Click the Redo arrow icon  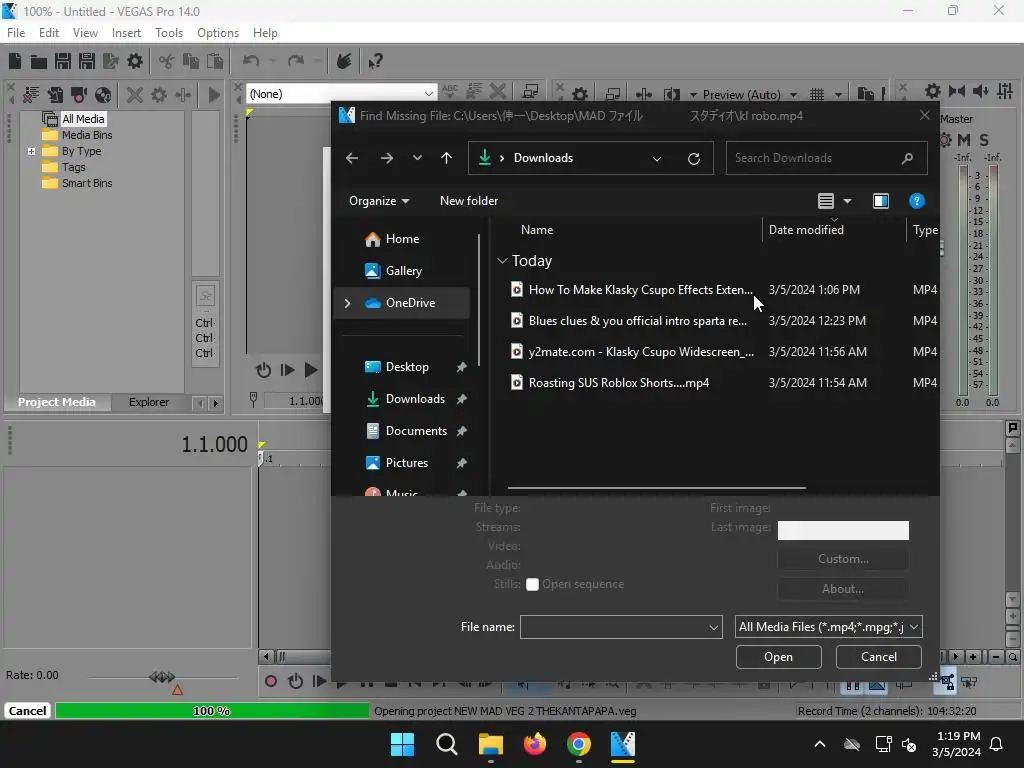pyautogui.click(x=296, y=61)
